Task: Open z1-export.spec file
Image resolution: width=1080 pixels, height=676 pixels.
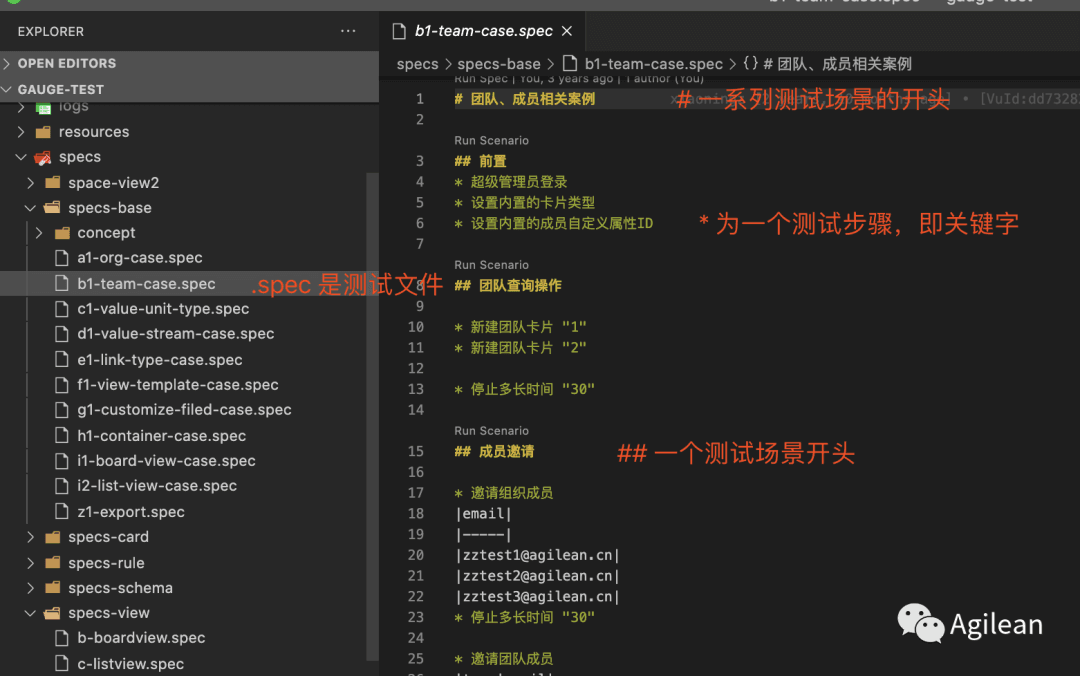Action: (131, 512)
